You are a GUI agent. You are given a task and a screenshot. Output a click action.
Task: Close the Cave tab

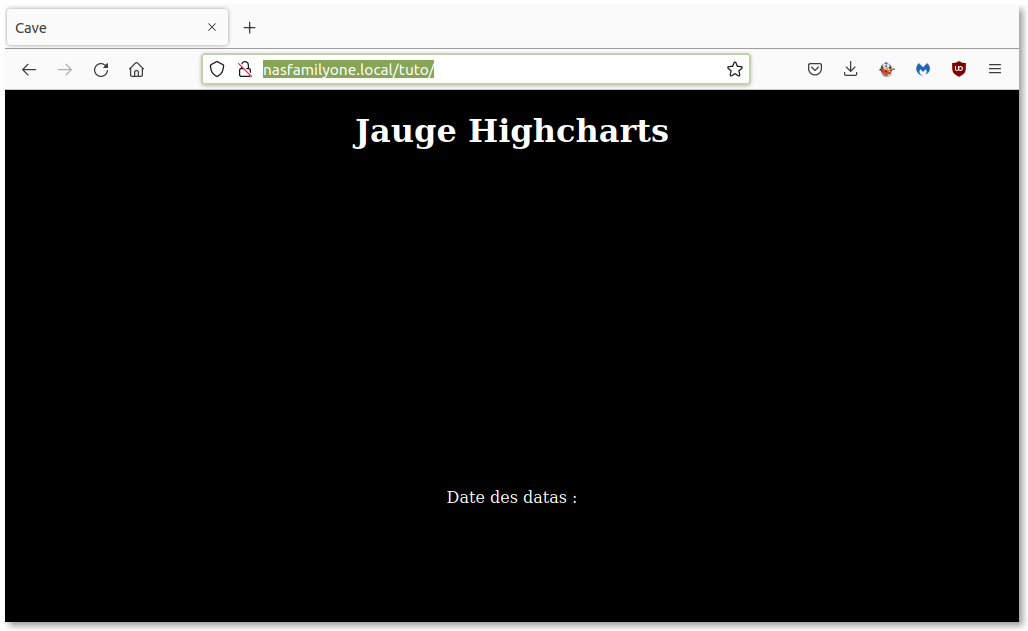pos(212,28)
